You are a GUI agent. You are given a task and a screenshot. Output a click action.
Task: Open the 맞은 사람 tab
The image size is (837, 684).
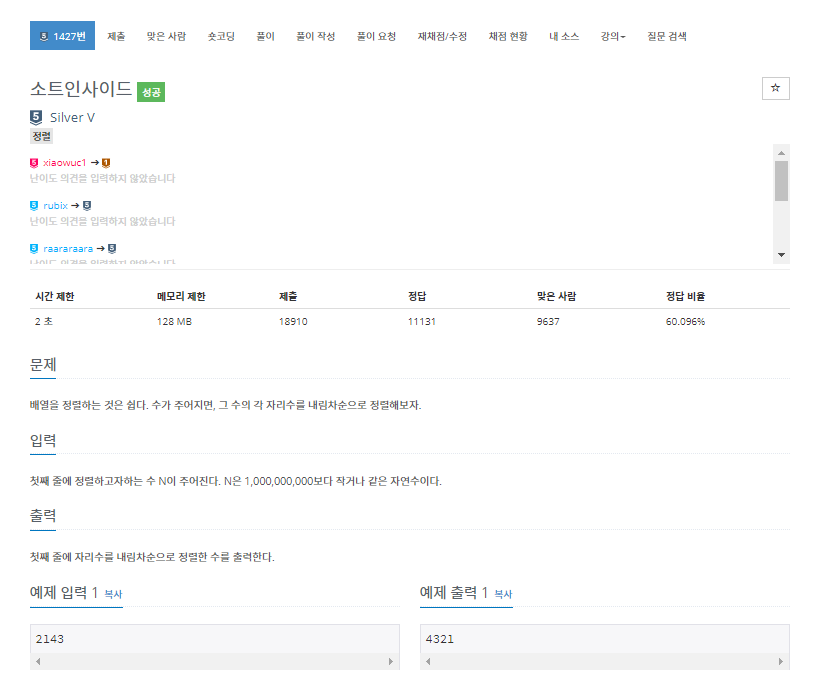coord(166,36)
